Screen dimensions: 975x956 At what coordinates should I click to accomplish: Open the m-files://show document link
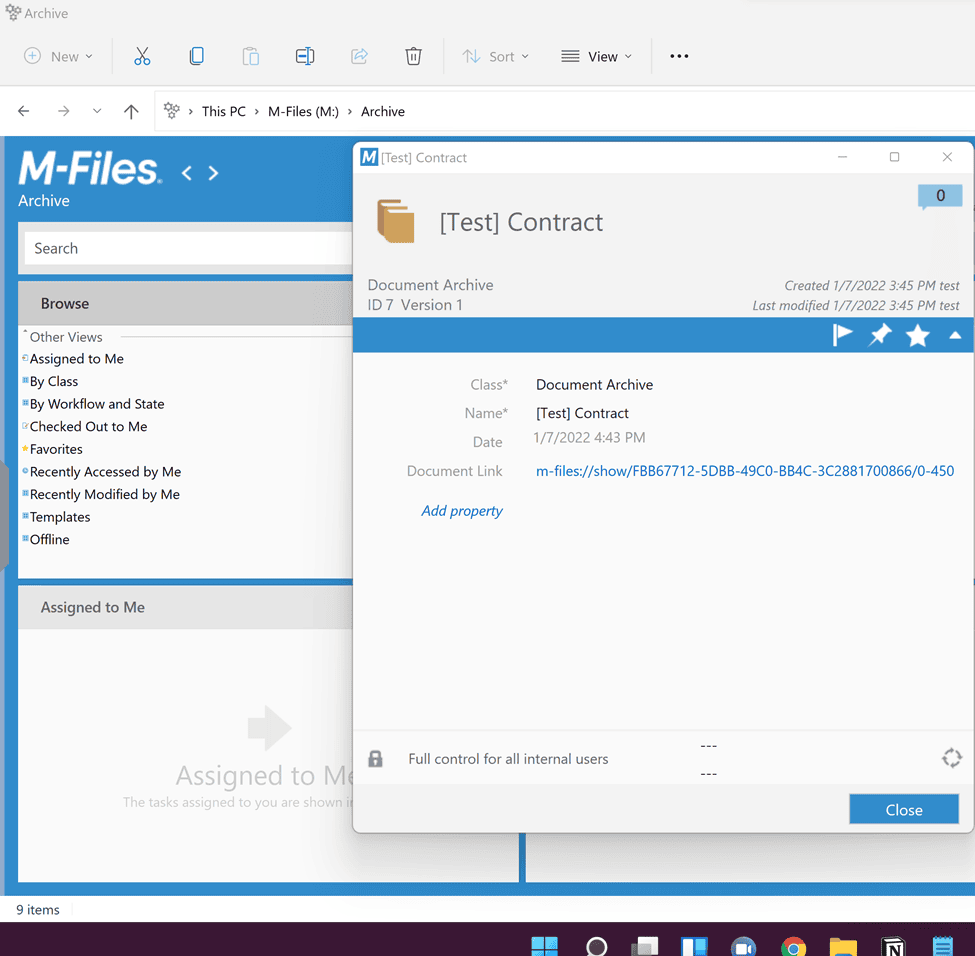[x=744, y=471]
